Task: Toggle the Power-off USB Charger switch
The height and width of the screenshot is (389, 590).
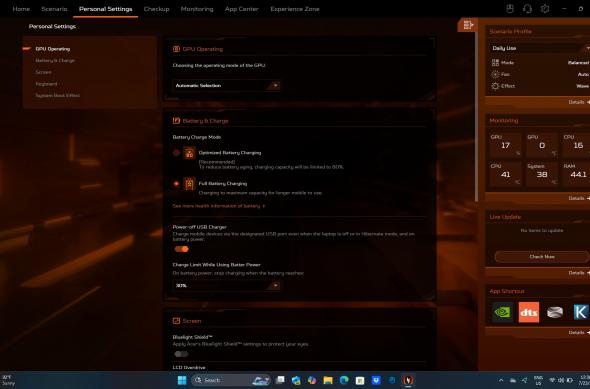Action: point(181,249)
